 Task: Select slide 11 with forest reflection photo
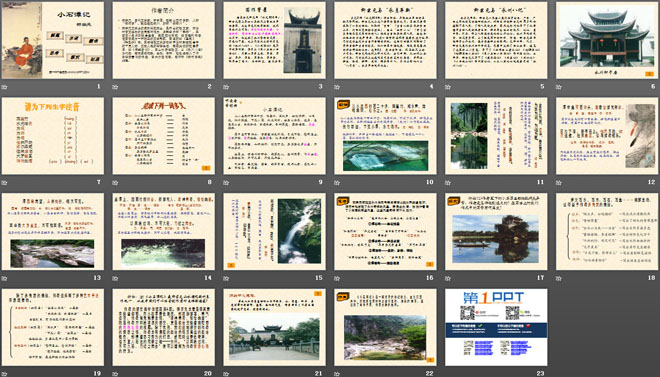point(496,136)
